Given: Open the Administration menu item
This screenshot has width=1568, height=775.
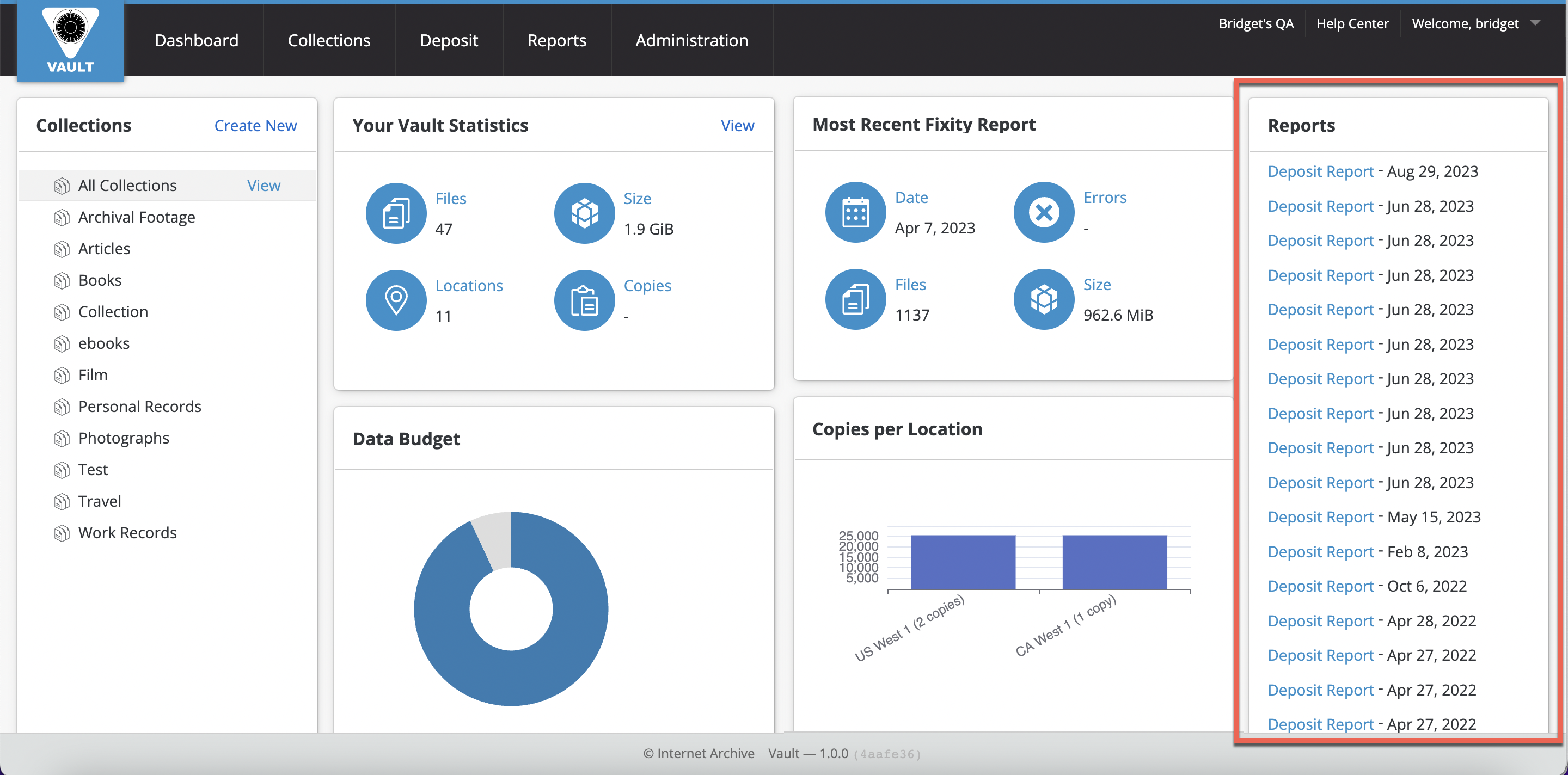Looking at the screenshot, I should coord(691,40).
